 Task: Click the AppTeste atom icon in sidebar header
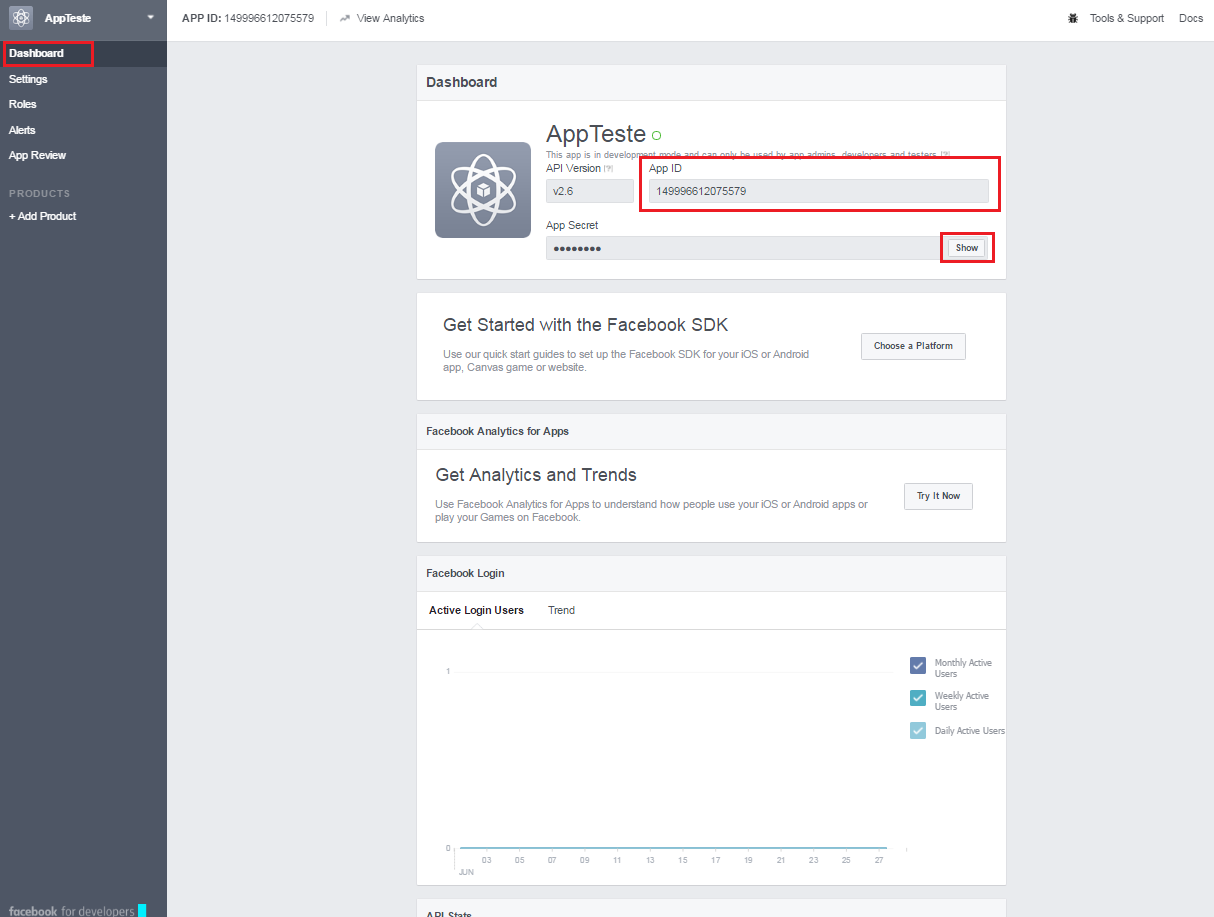[x=21, y=17]
